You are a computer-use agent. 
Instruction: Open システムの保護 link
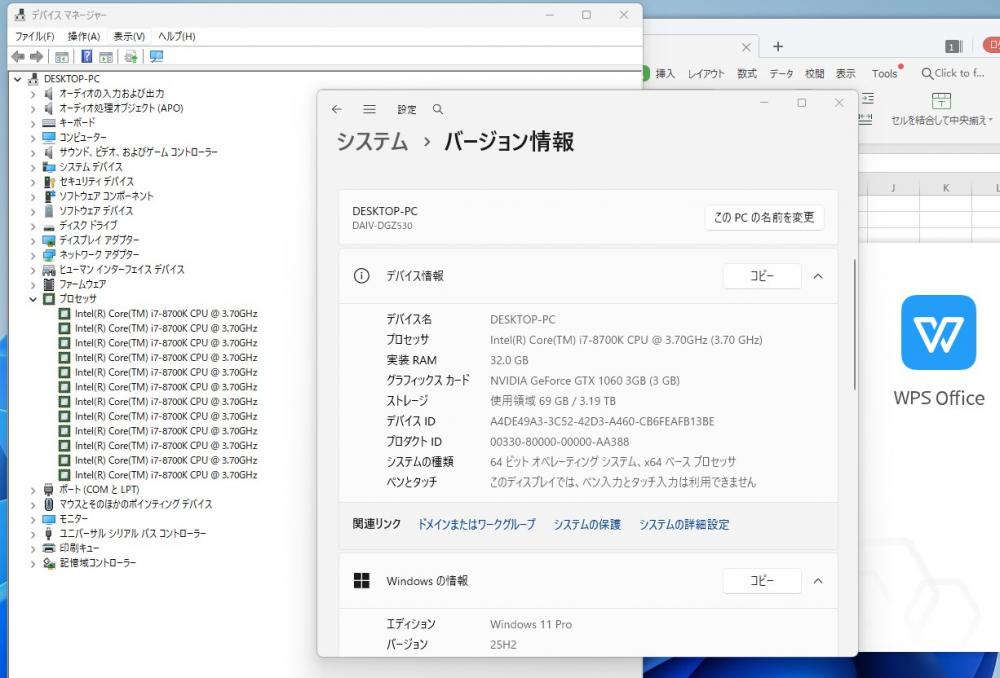coord(587,524)
